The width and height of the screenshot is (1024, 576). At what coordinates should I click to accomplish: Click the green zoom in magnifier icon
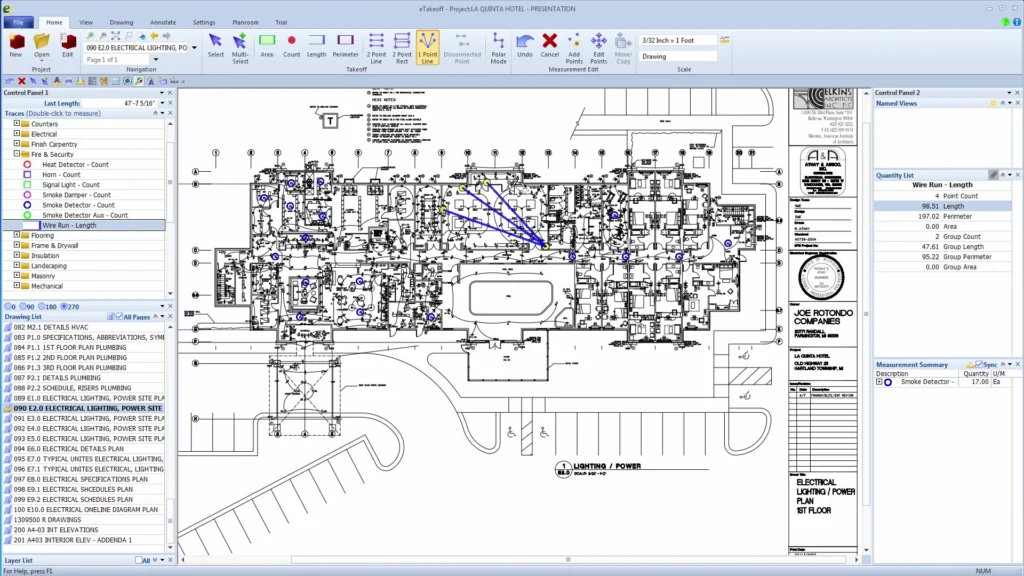(x=90, y=36)
